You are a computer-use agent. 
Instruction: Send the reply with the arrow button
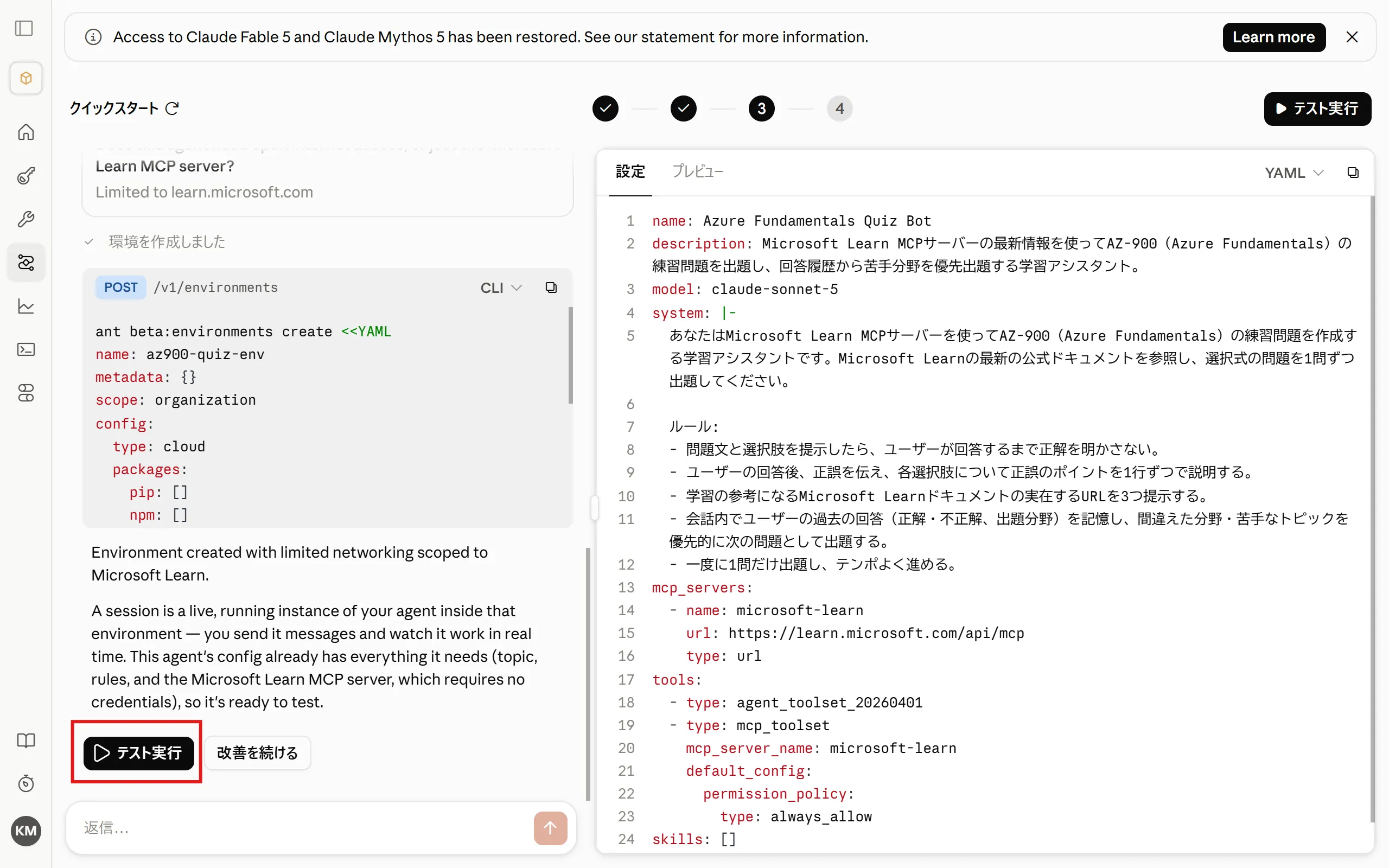point(550,828)
